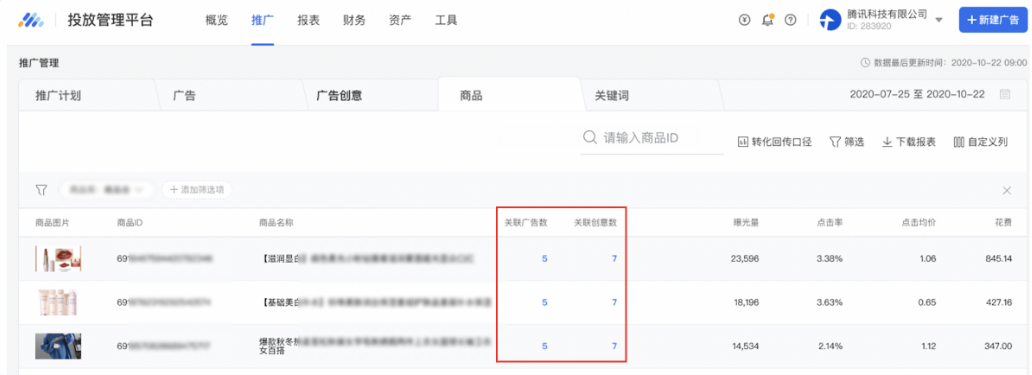Click the 曝光量 column header

(746, 222)
